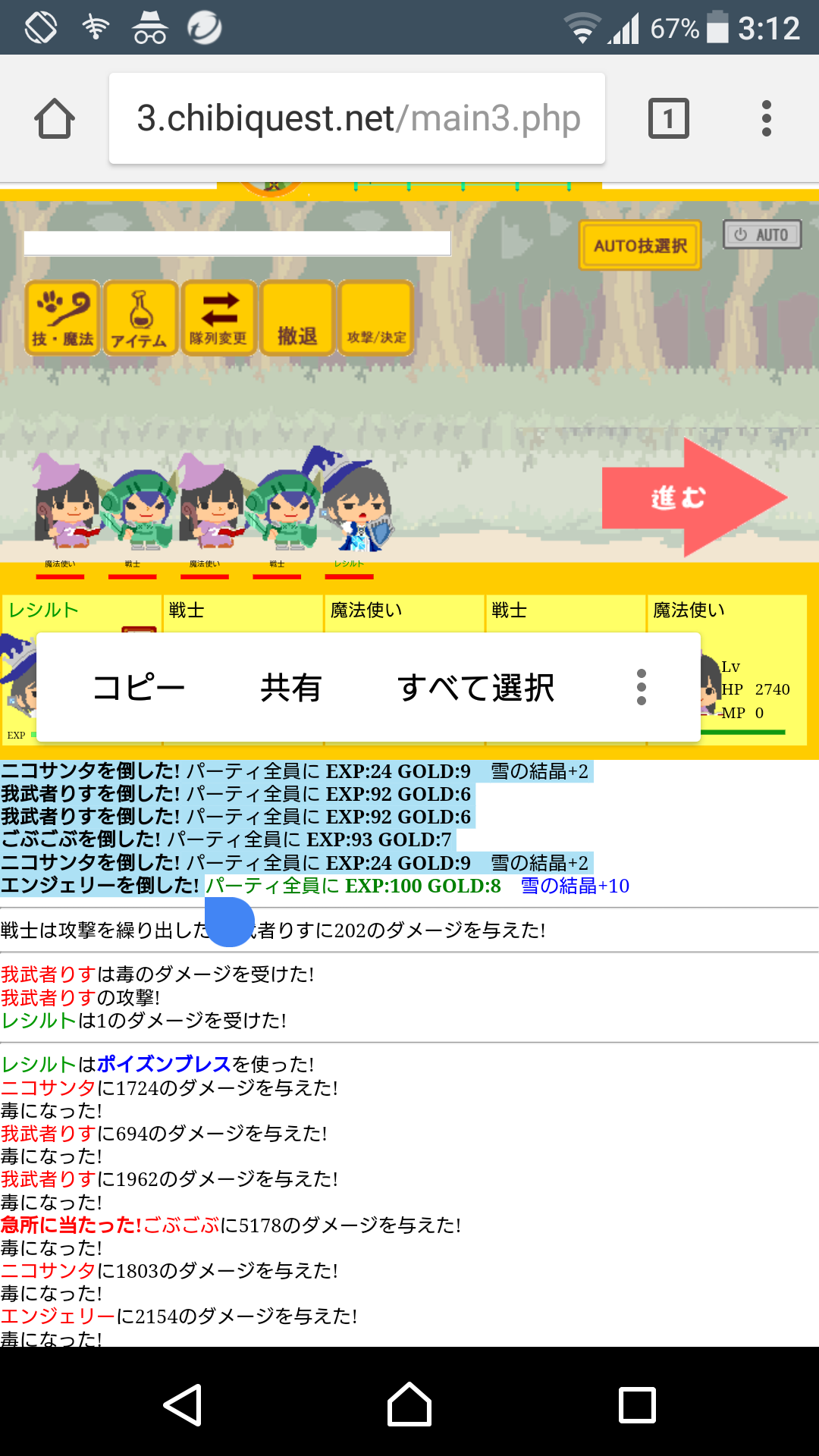The image size is (819, 1456).
Task: Toggle the AUTO power switch
Action: [x=762, y=235]
